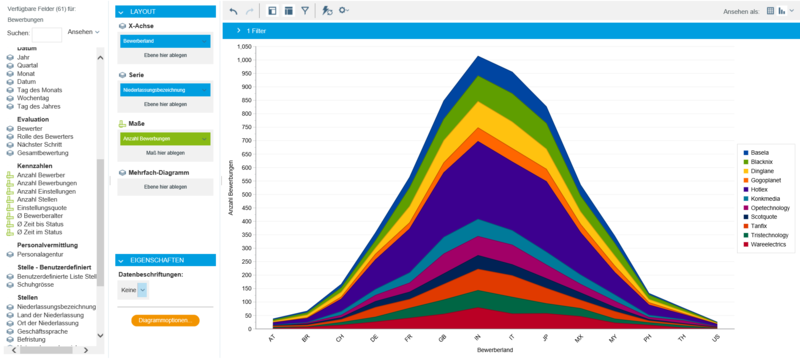
Task: Select the Quartal field icon
Action: 10,65
